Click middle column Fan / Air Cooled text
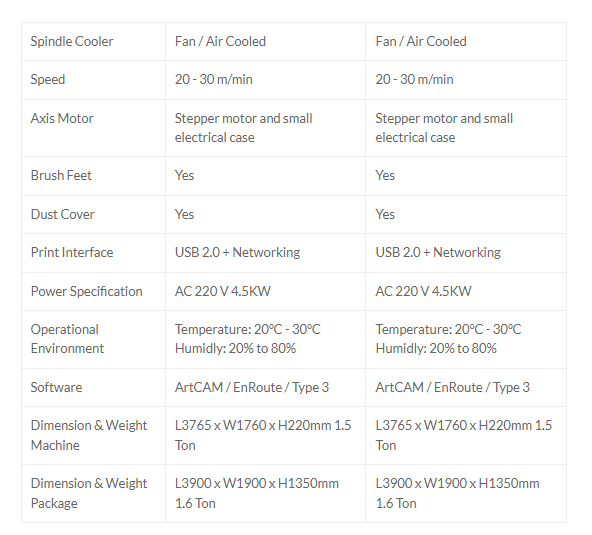This screenshot has width=592, height=535. 220,42
